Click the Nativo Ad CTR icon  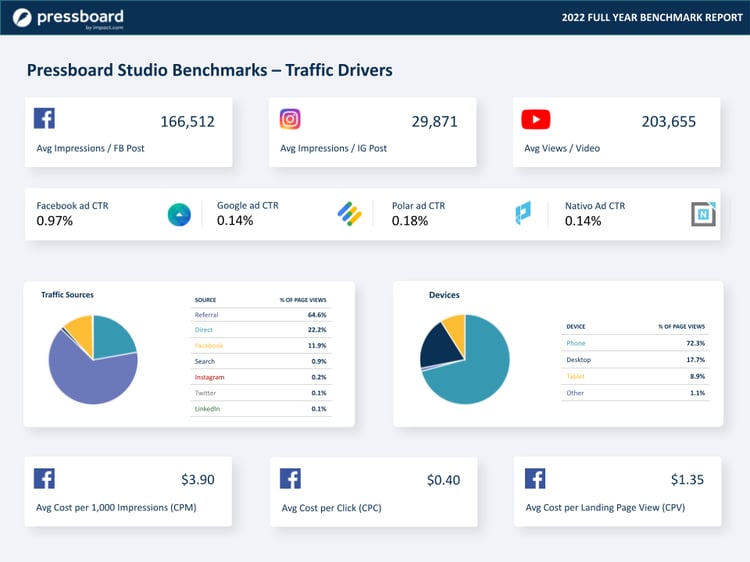[704, 214]
